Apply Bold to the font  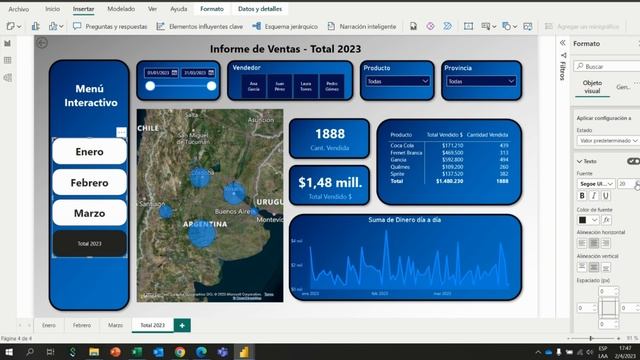tap(582, 196)
